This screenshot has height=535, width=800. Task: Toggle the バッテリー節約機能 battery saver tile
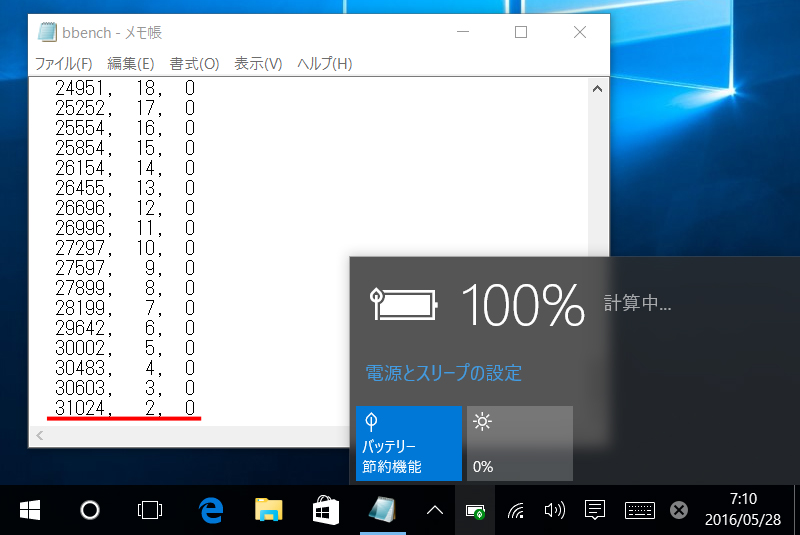pos(408,443)
